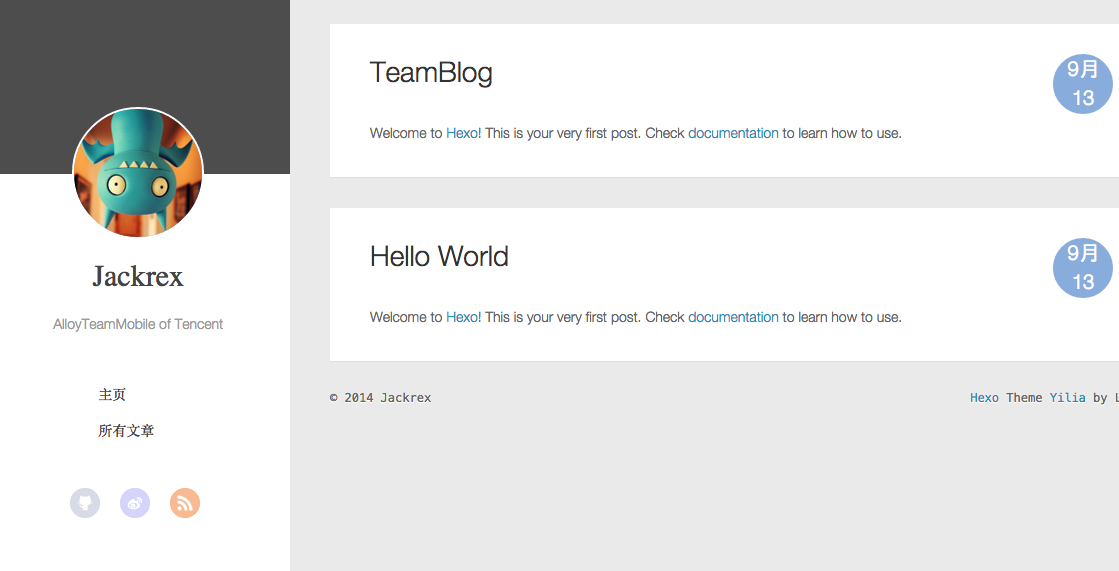Open the GitHub profile icon

coord(85,503)
